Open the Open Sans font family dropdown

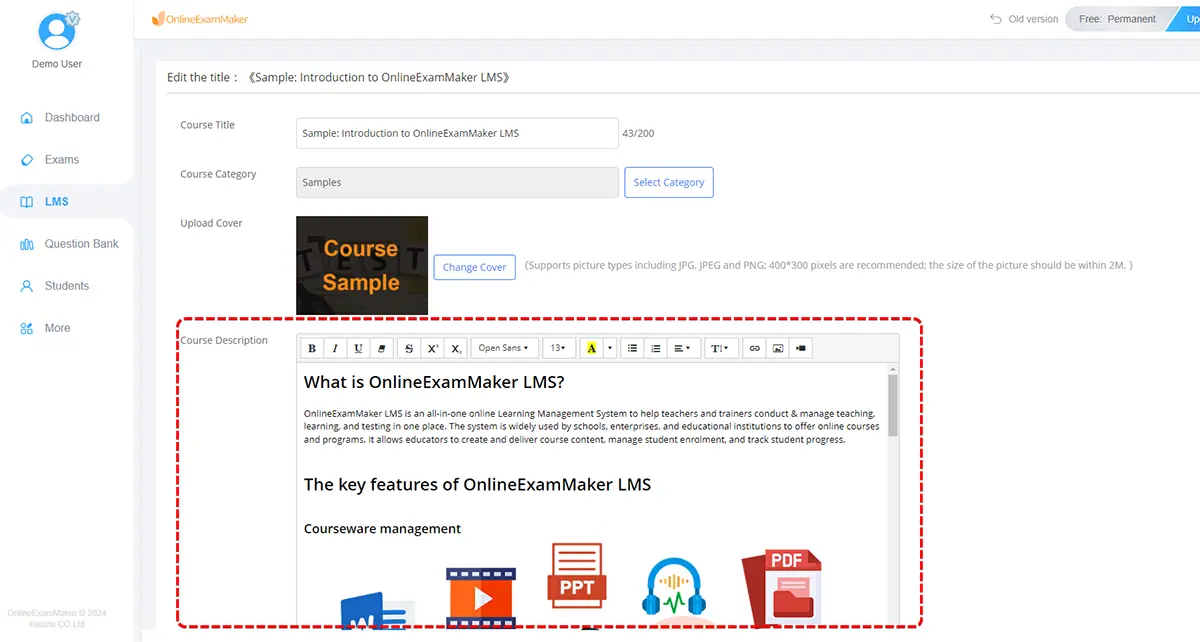click(503, 348)
